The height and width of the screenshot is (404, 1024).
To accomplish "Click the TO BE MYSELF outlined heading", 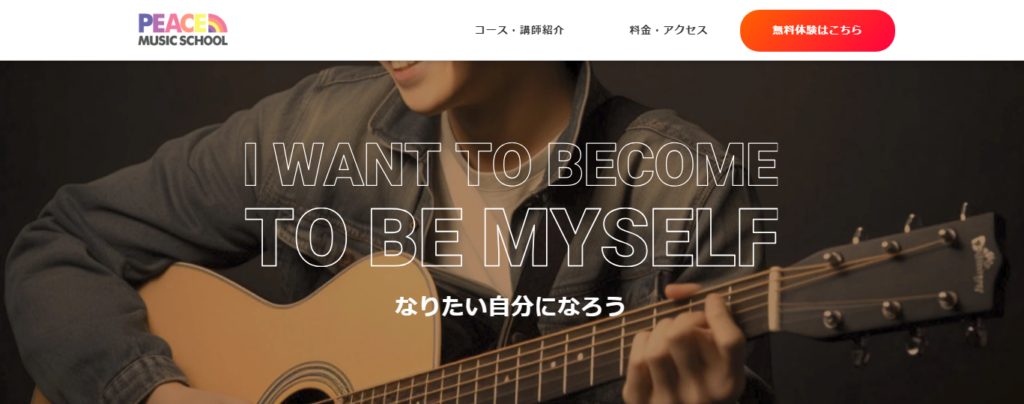I will point(511,238).
